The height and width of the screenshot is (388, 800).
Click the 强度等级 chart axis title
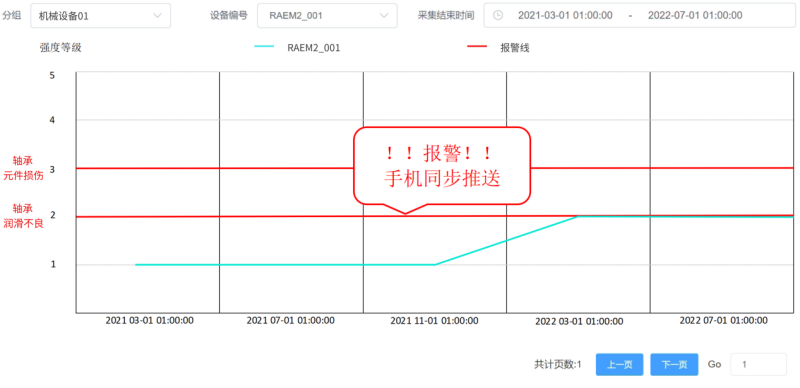click(61, 48)
